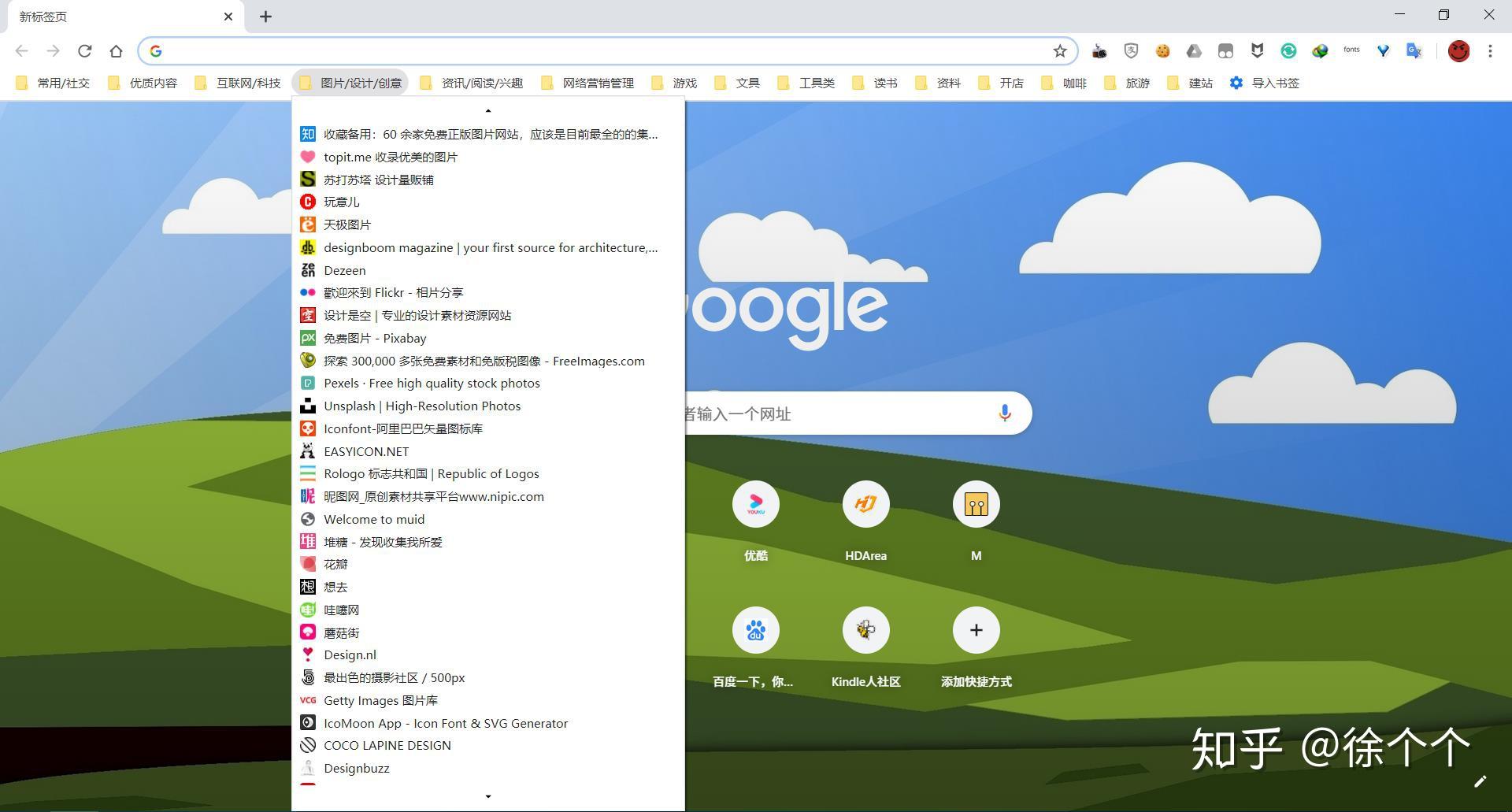
Task: Open the 优质内容 bookmark folder
Action: tap(143, 83)
